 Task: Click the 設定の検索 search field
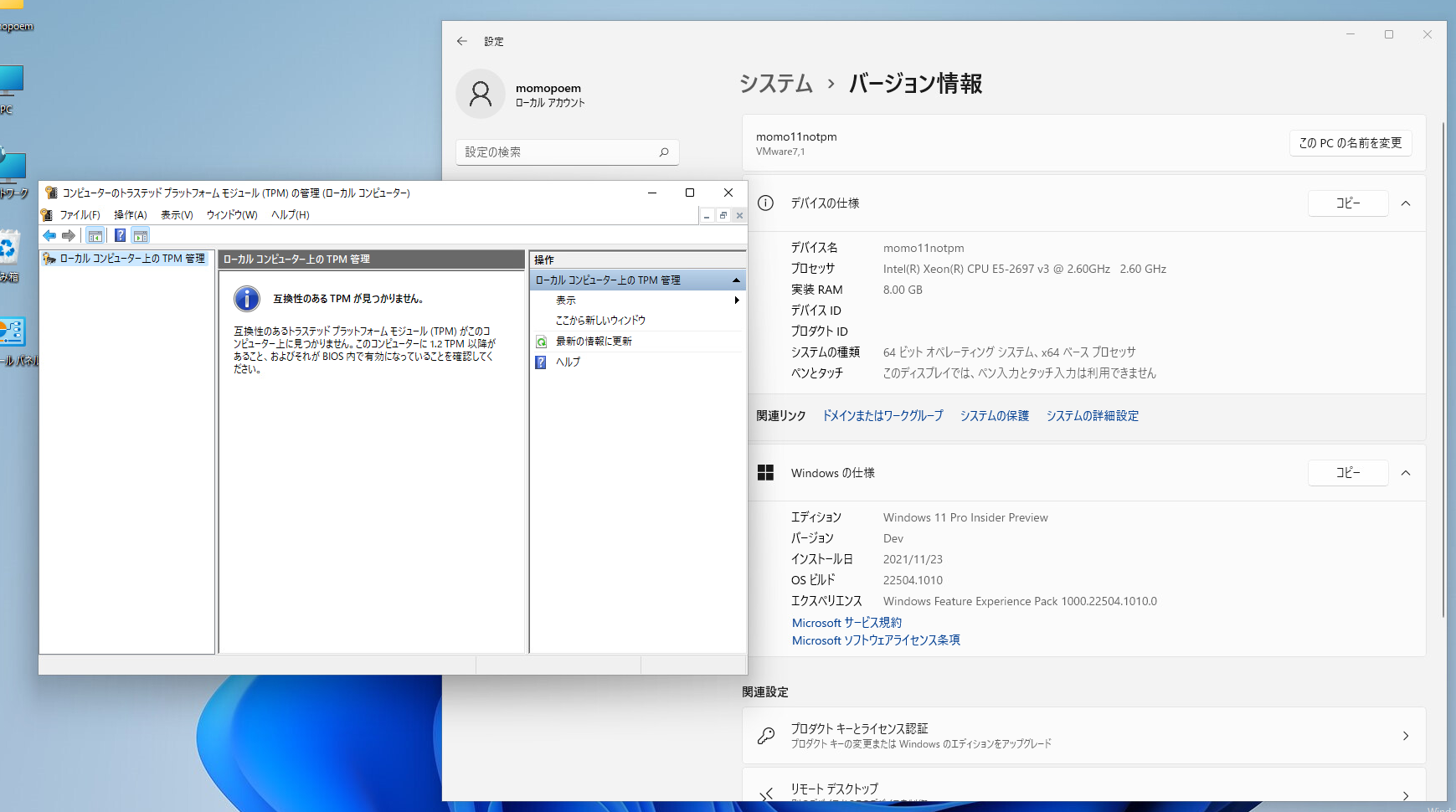pyautogui.click(x=567, y=152)
